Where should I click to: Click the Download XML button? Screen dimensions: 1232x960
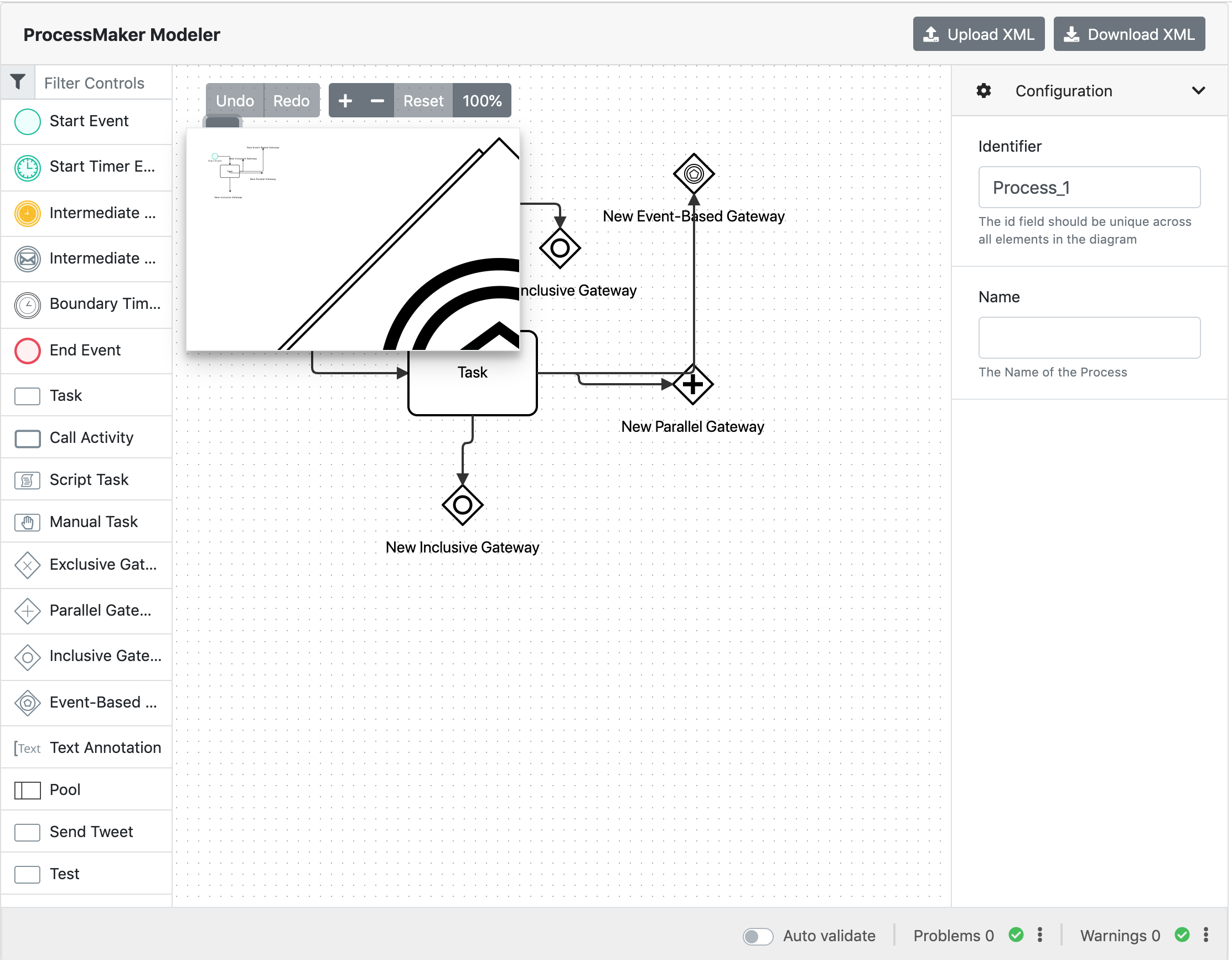1128,34
